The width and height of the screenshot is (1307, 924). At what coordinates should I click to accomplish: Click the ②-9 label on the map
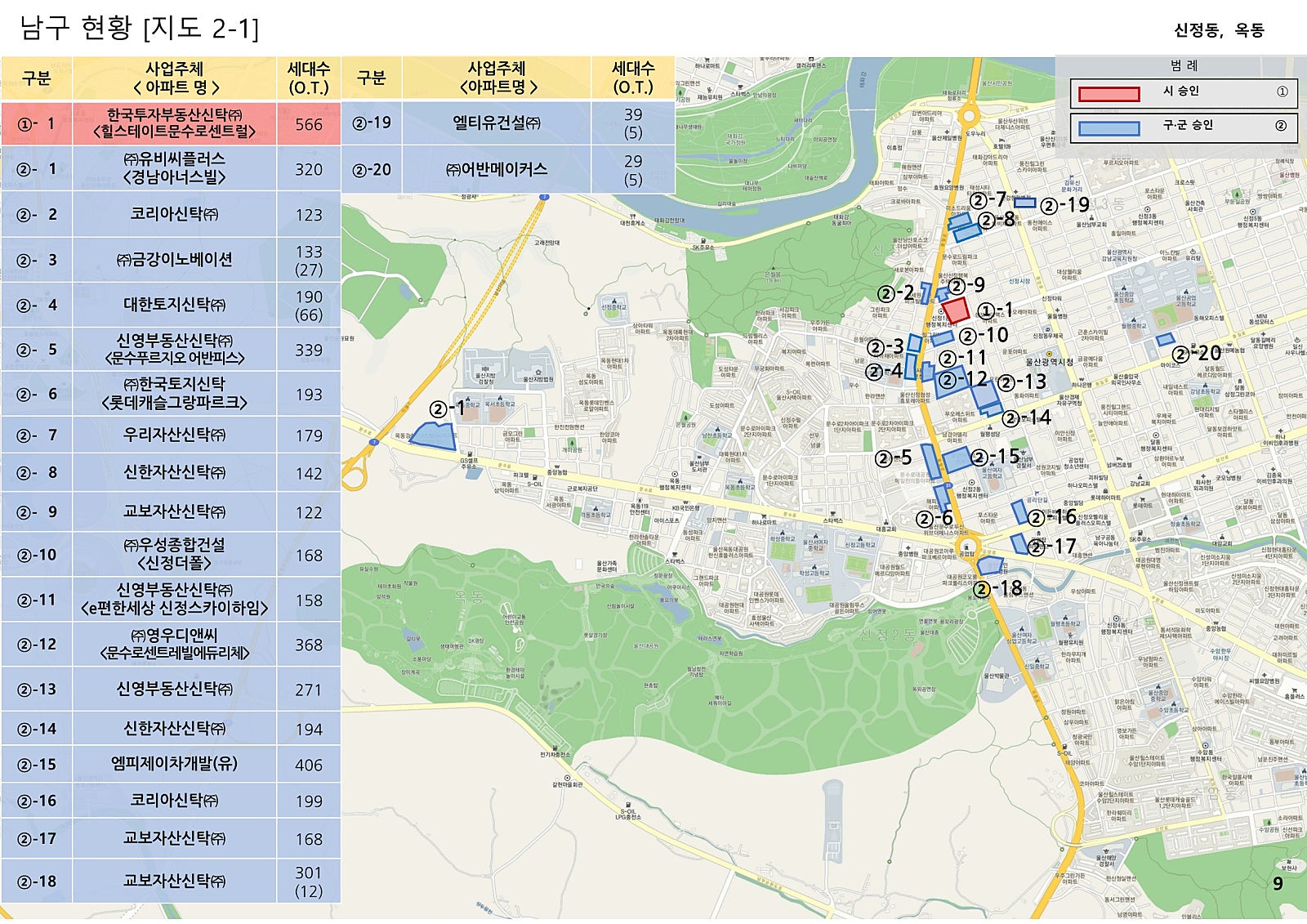966,285
